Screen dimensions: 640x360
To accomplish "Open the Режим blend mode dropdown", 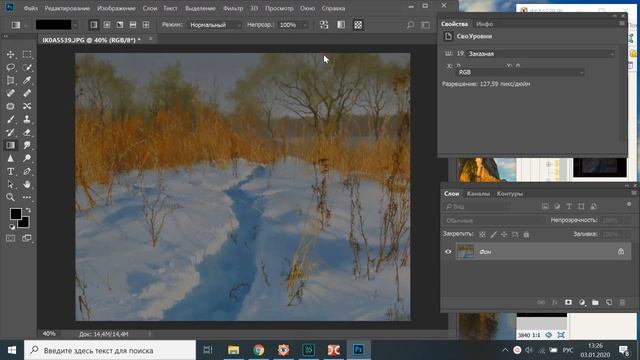I will click(215, 25).
